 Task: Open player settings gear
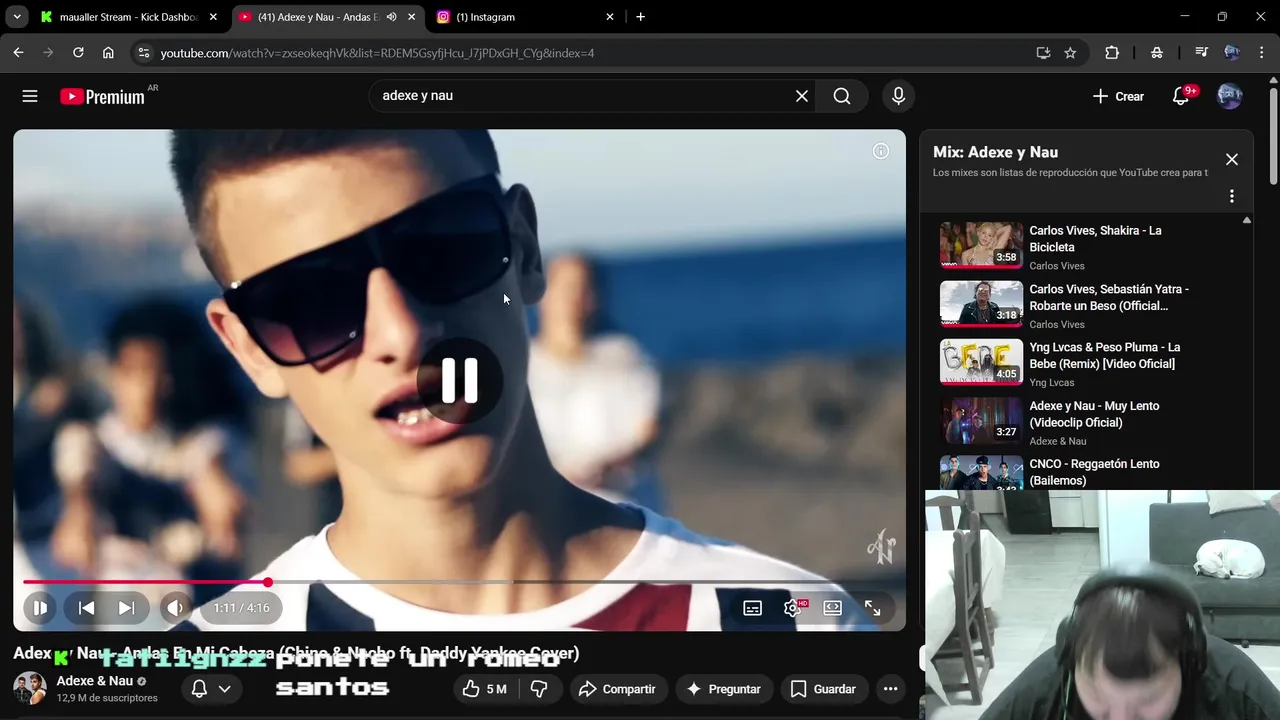coord(793,608)
